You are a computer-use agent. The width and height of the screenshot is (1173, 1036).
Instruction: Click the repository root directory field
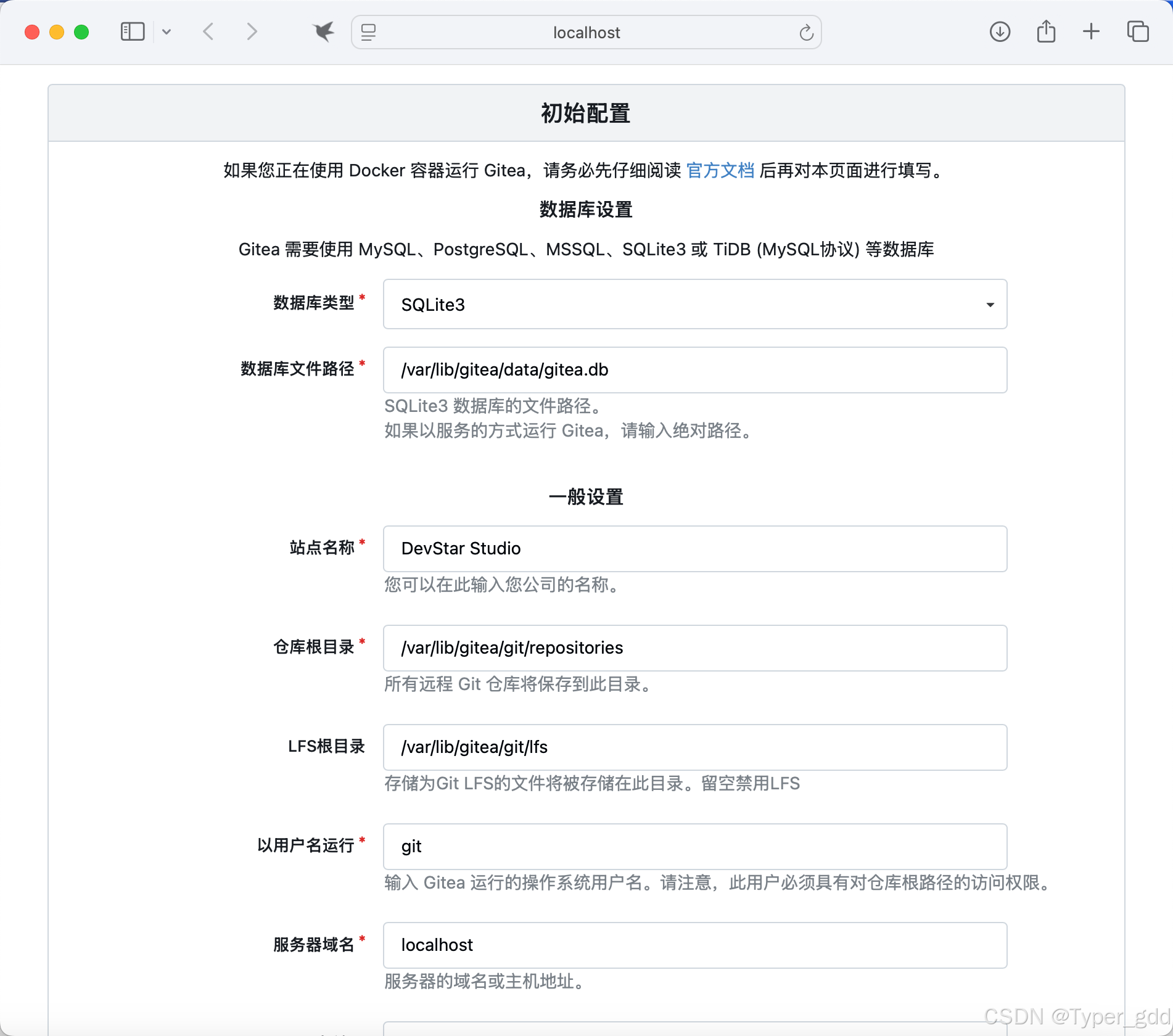(694, 648)
